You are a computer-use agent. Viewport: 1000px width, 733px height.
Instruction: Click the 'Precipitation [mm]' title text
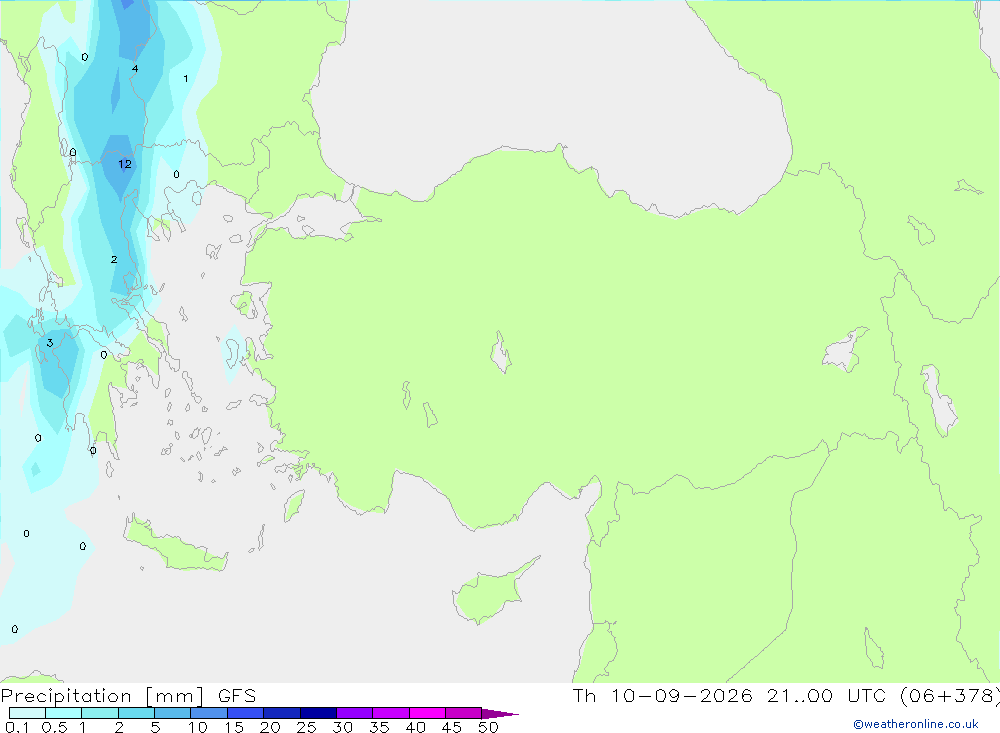point(102,696)
